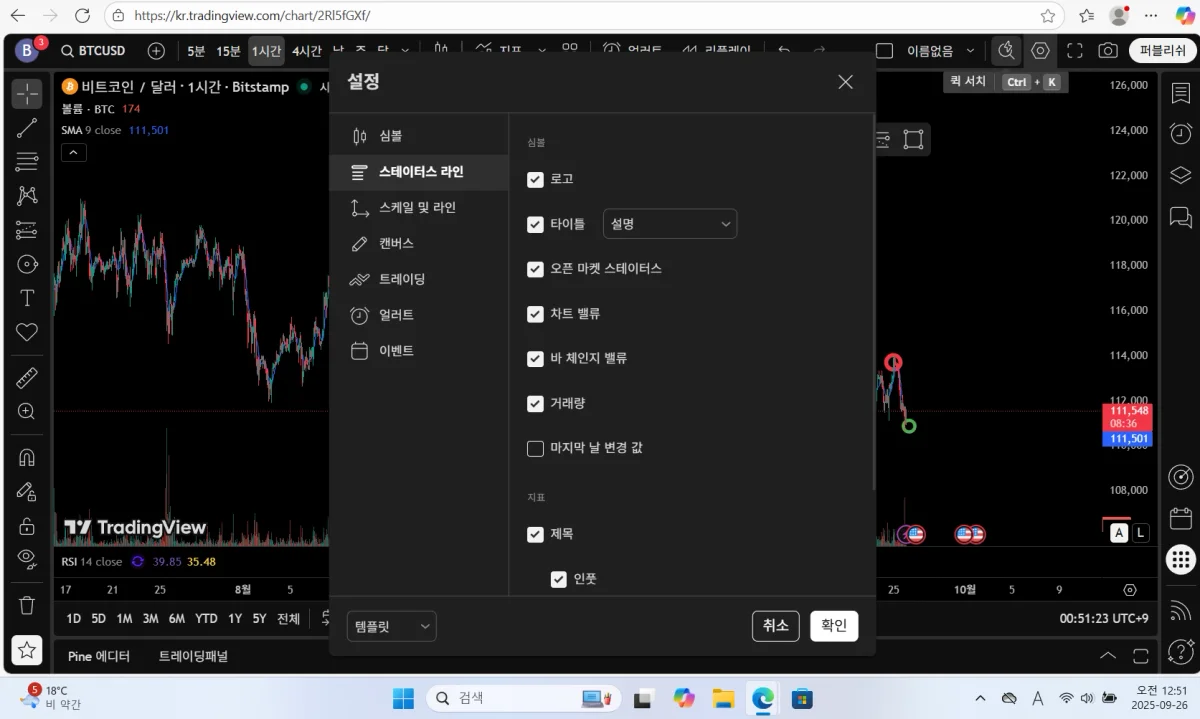Image resolution: width=1200 pixels, height=719 pixels.
Task: Lock all drawings using the padlock icon
Action: click(27, 525)
